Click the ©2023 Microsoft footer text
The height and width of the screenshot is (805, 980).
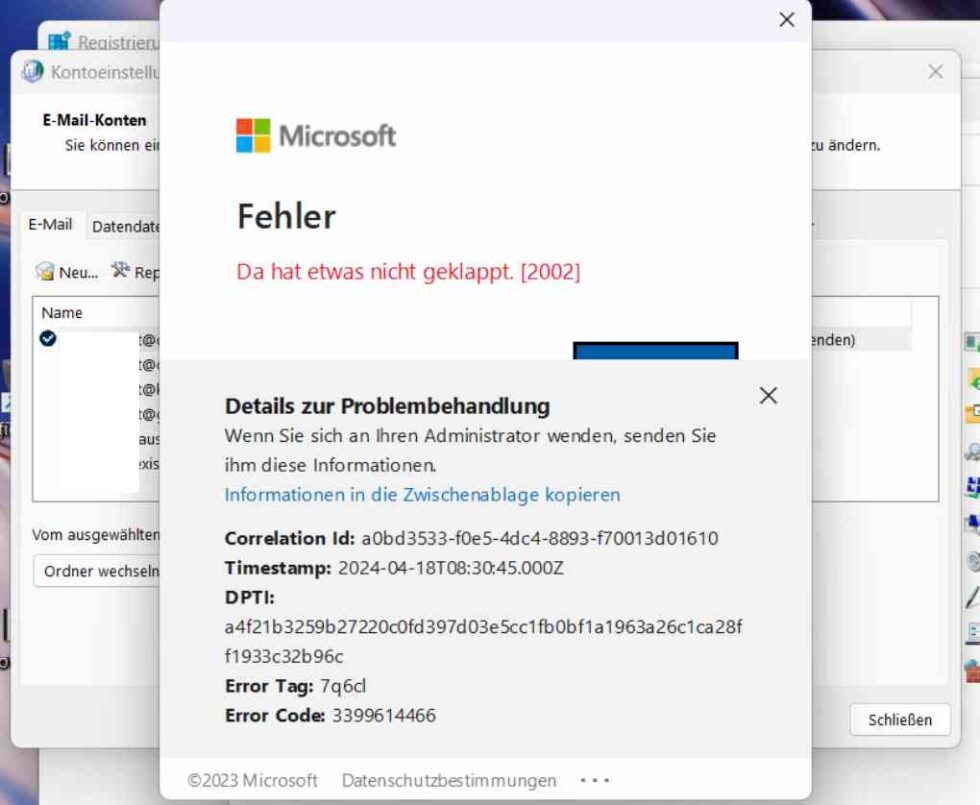point(252,780)
